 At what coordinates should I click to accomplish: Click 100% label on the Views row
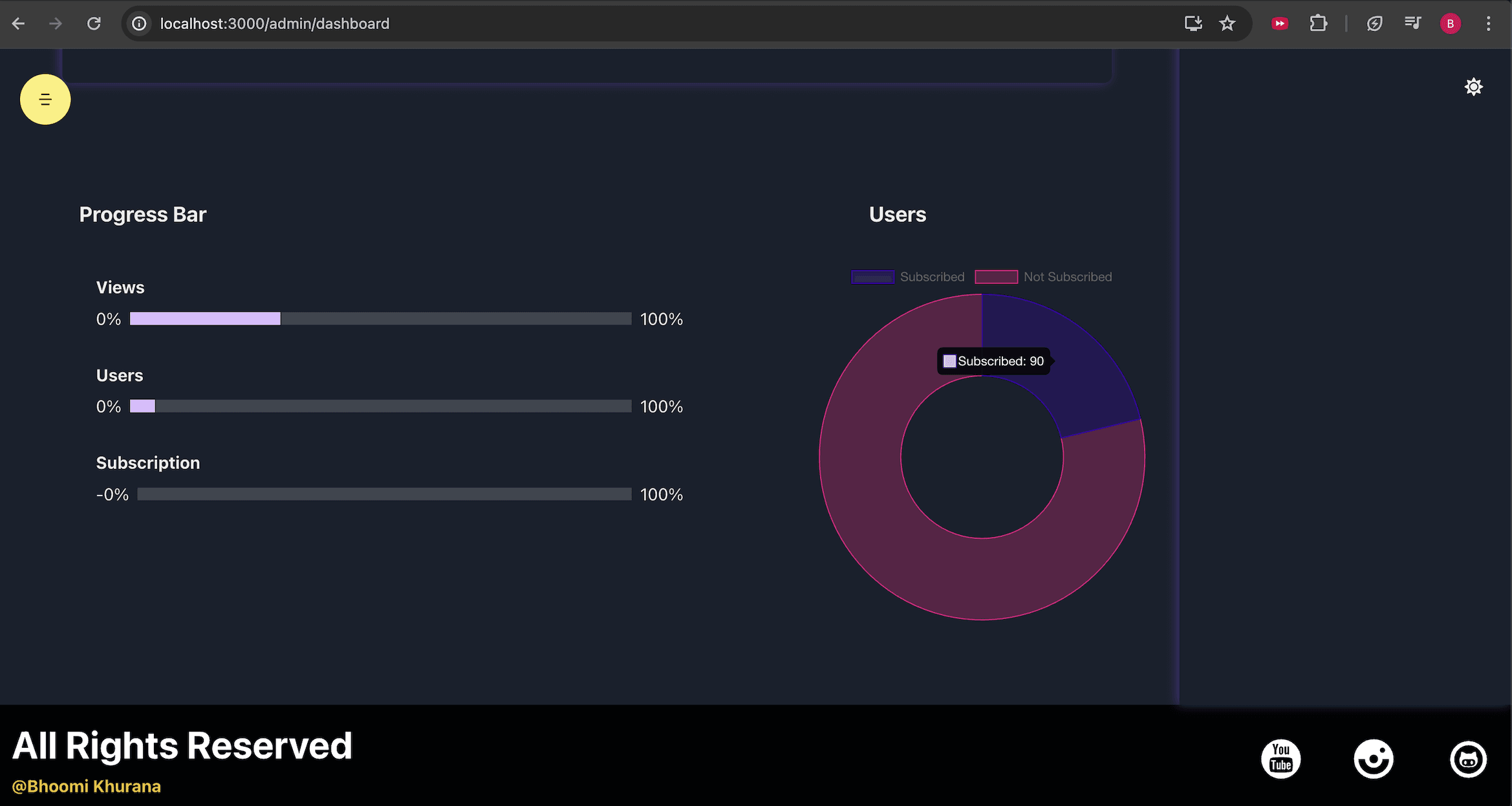pos(662,320)
